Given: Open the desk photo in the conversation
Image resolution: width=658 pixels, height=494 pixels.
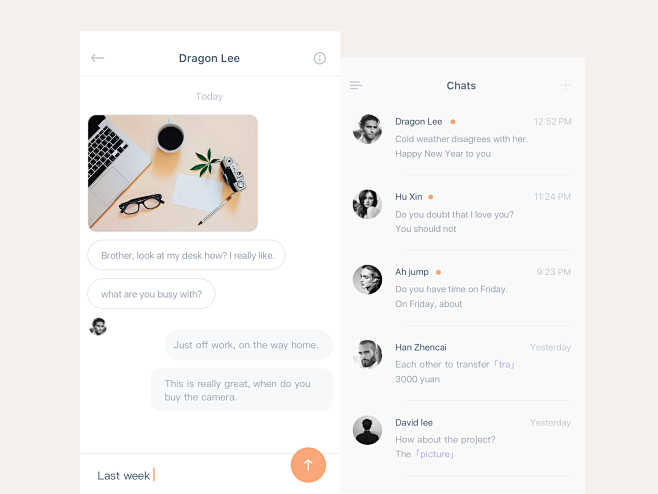Looking at the screenshot, I should coord(173,173).
